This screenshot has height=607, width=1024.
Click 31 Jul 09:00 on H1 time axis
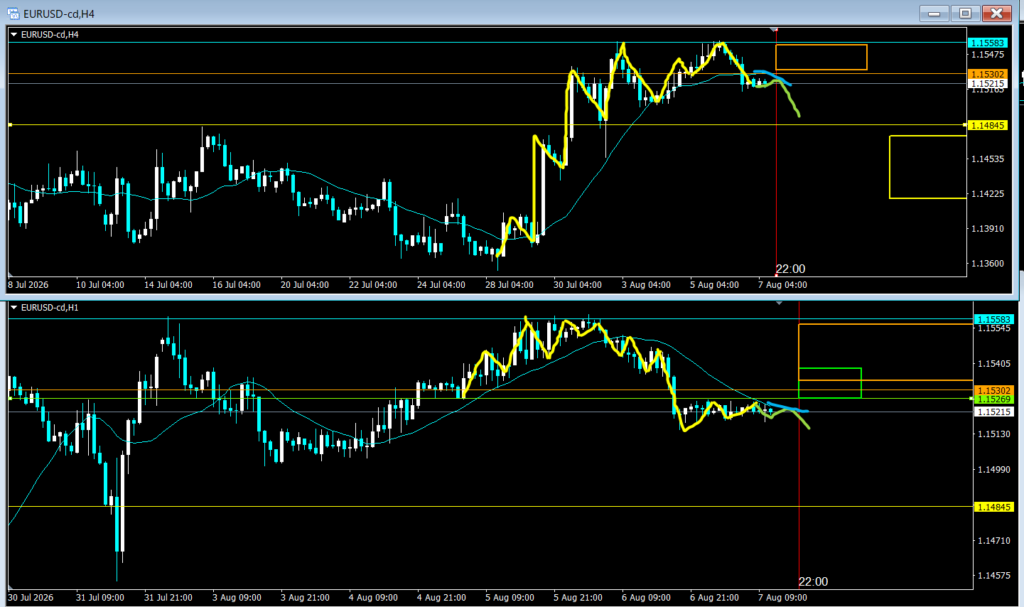click(100, 597)
